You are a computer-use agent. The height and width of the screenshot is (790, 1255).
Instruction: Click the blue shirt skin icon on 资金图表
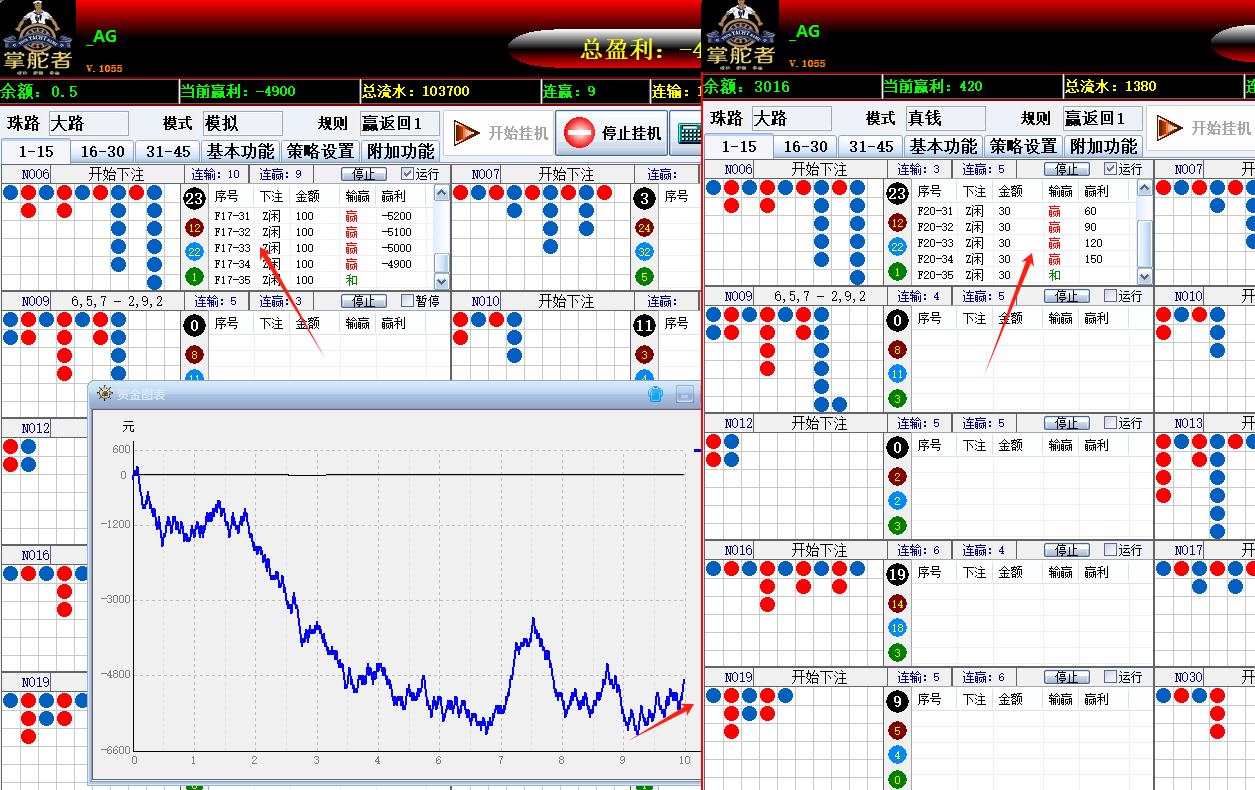point(656,394)
